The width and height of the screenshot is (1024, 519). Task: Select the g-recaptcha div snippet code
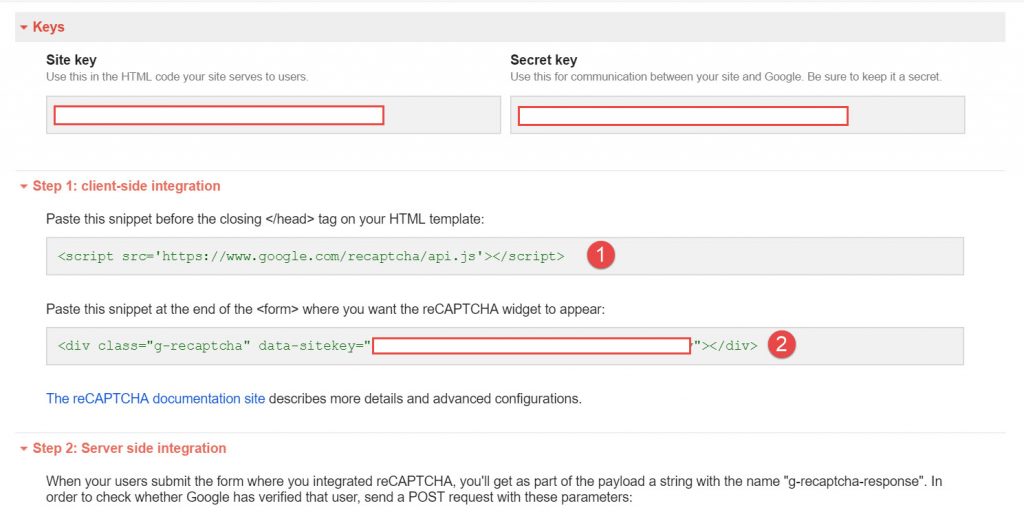coord(408,345)
